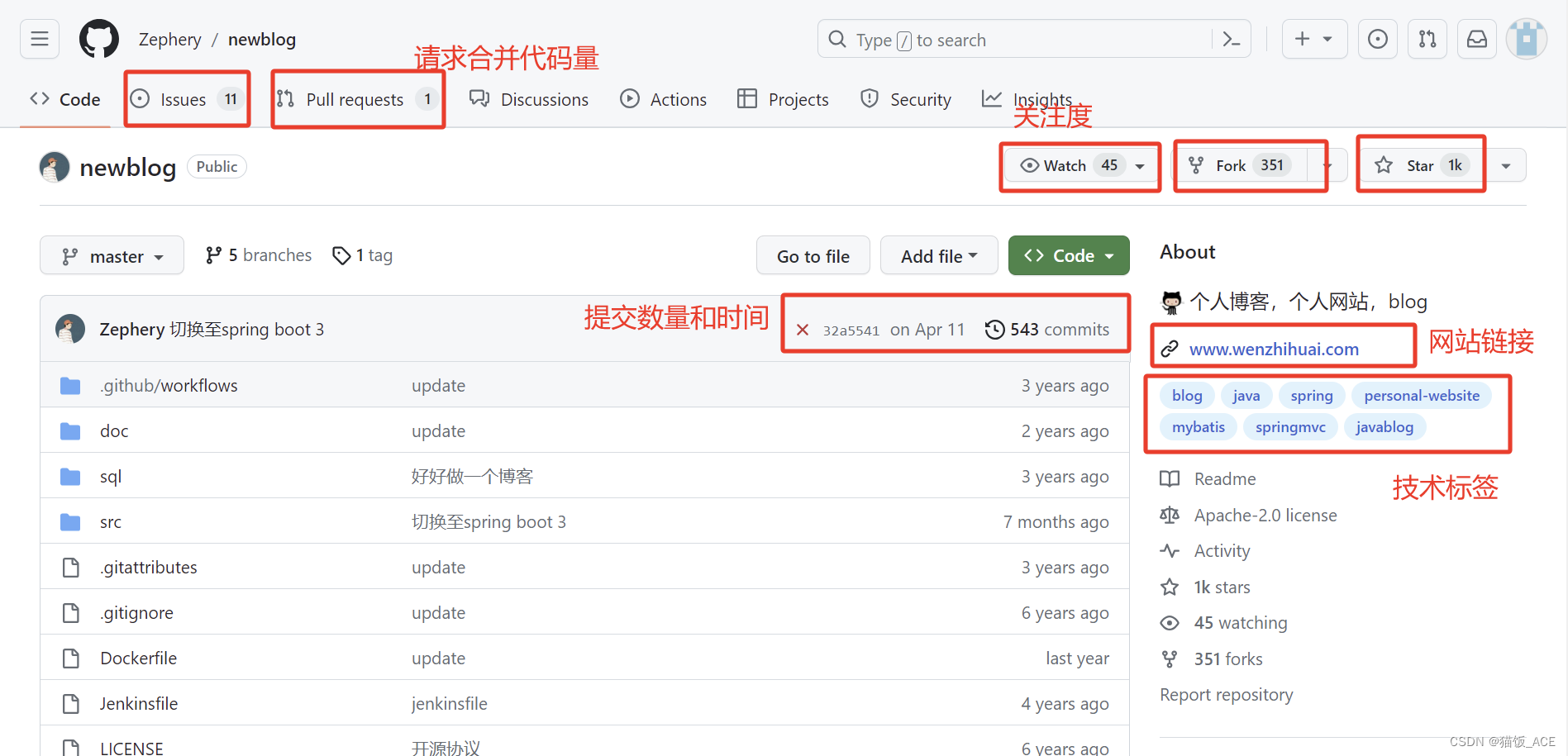
Task: Open the Security tab
Action: point(906,99)
